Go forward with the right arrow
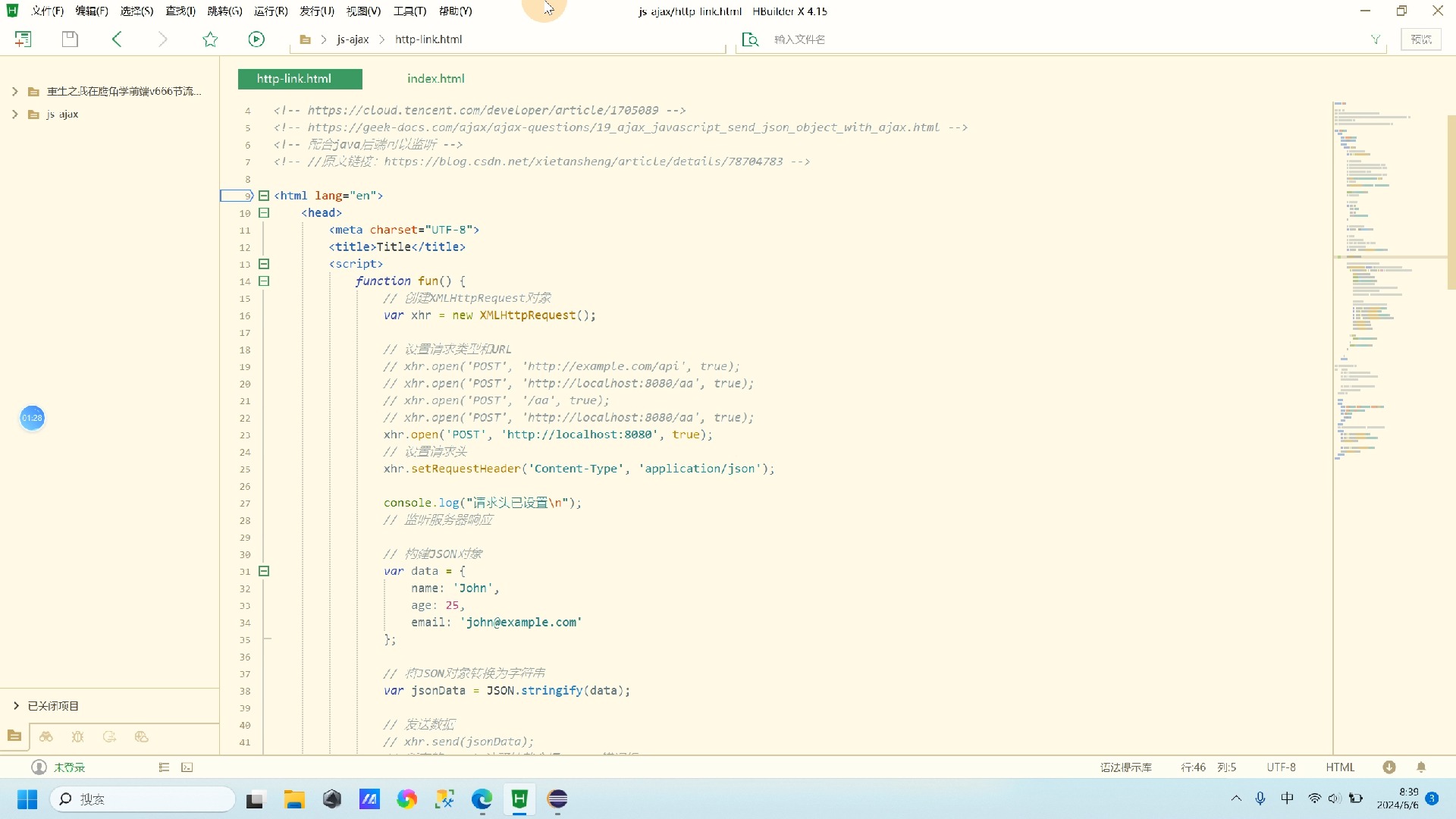Viewport: 1456px width, 819px height. click(x=163, y=39)
